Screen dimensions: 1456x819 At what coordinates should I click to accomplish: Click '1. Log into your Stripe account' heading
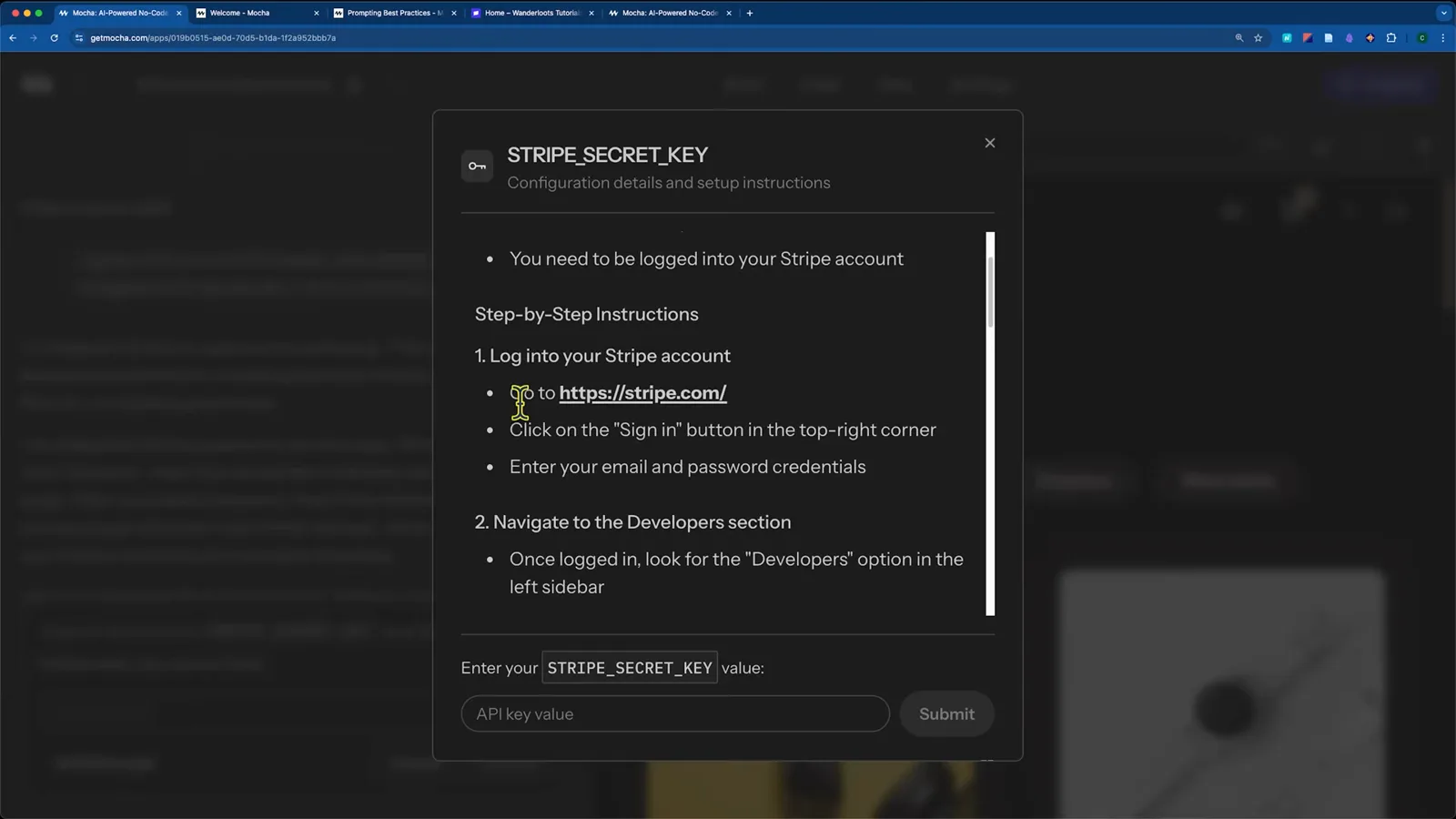tap(602, 356)
